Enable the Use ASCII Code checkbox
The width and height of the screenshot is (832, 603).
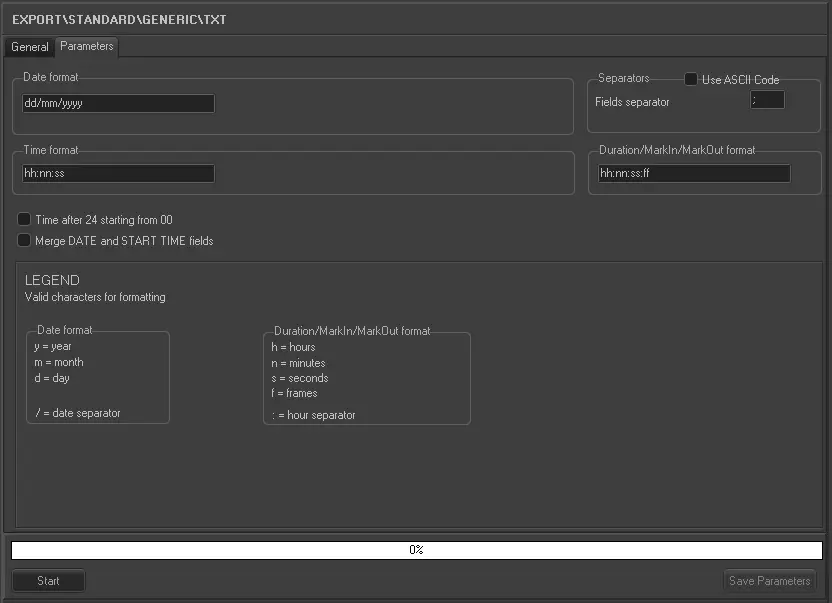point(691,79)
